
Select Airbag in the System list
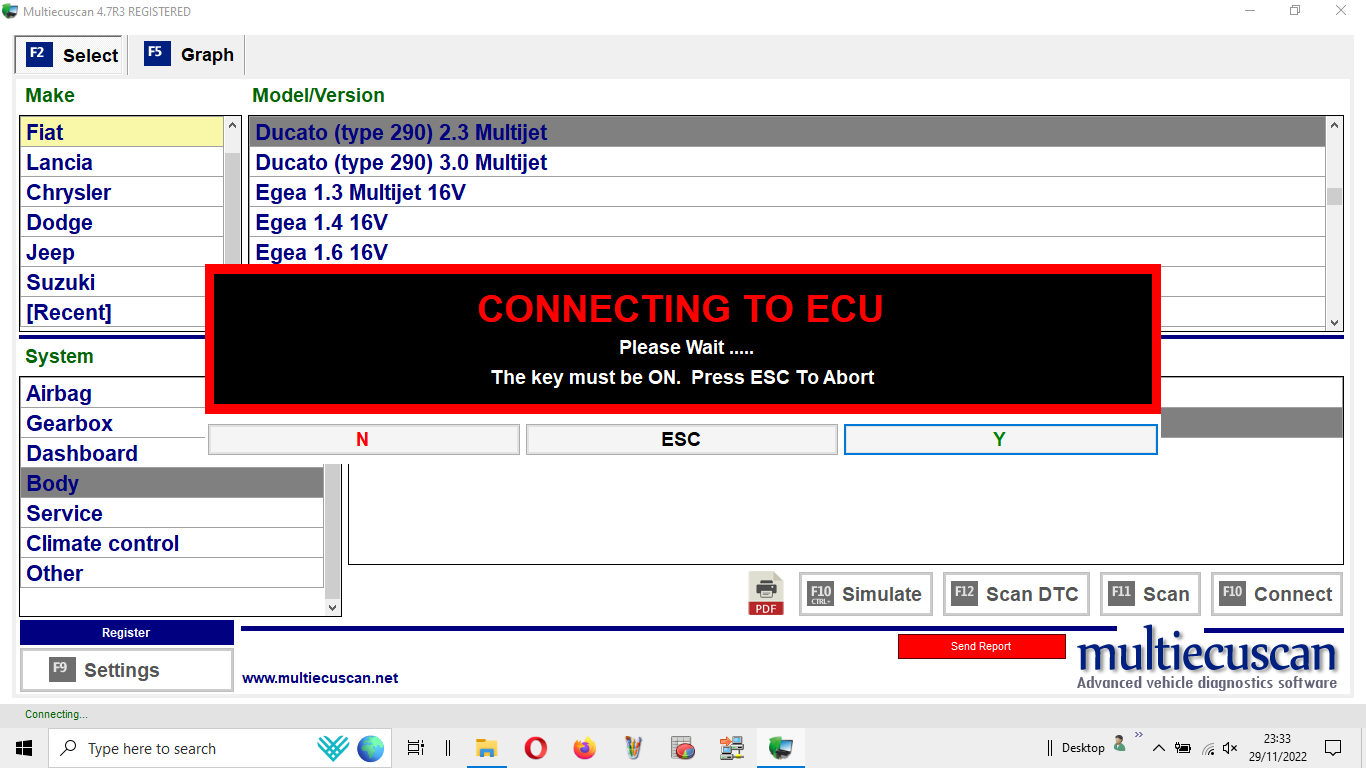coord(113,393)
